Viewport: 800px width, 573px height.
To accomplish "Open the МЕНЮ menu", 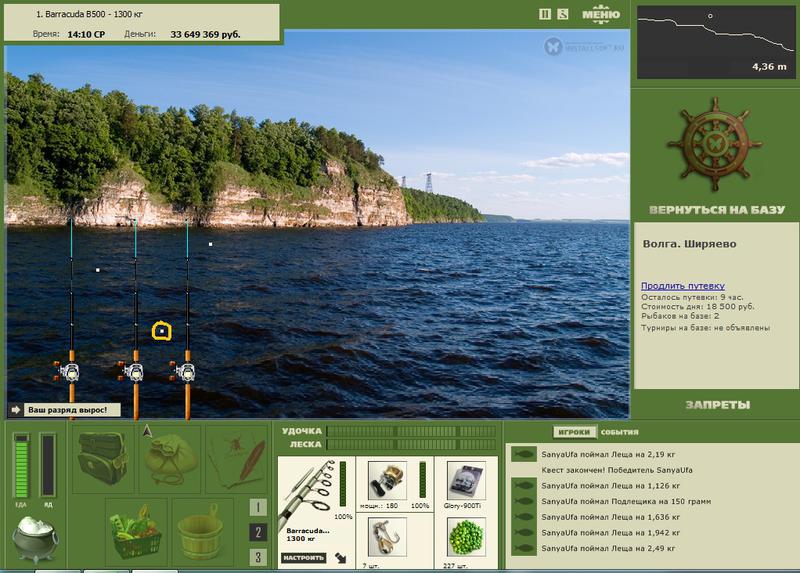I will (601, 15).
